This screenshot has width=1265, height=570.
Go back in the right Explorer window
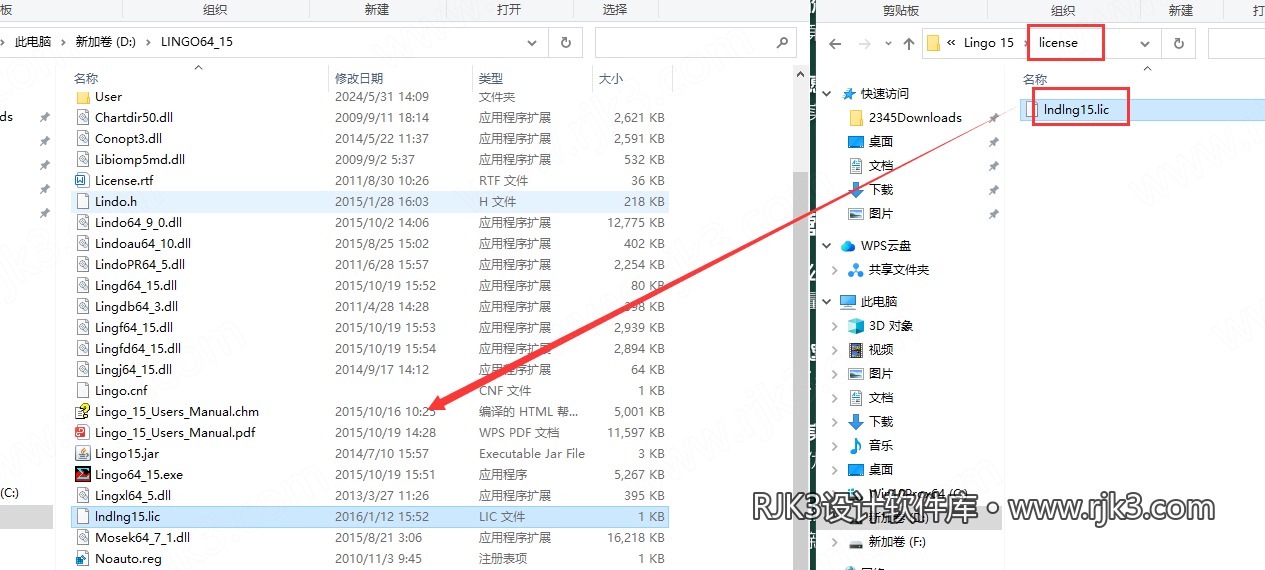(836, 44)
